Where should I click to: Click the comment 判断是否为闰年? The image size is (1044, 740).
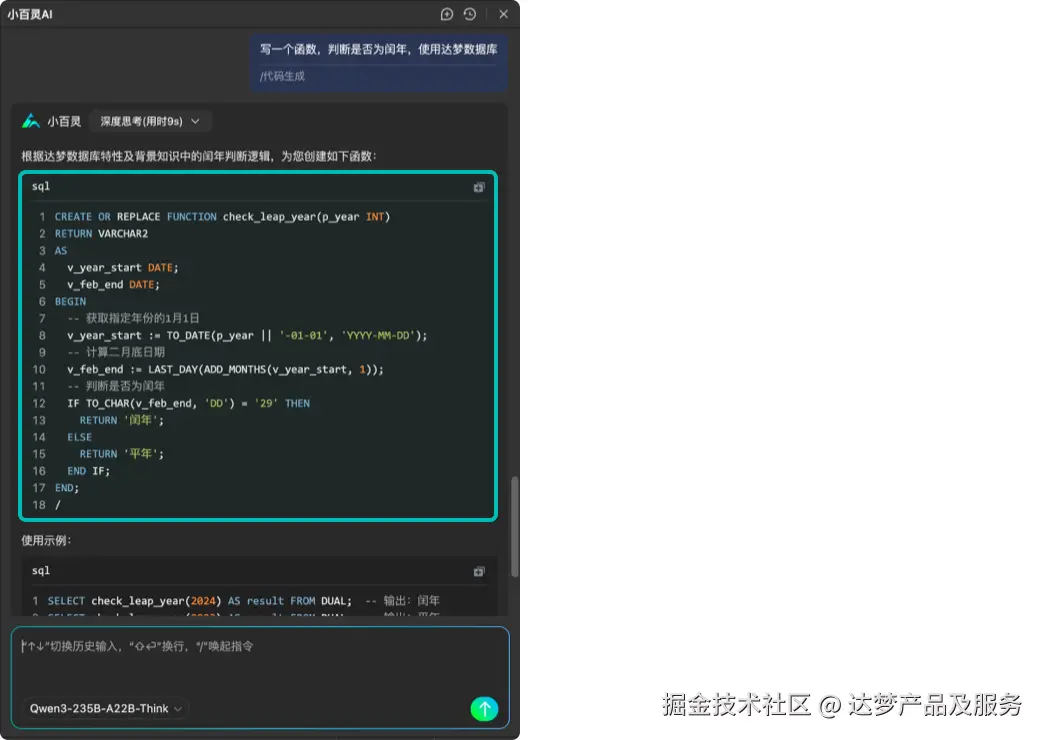coord(116,386)
